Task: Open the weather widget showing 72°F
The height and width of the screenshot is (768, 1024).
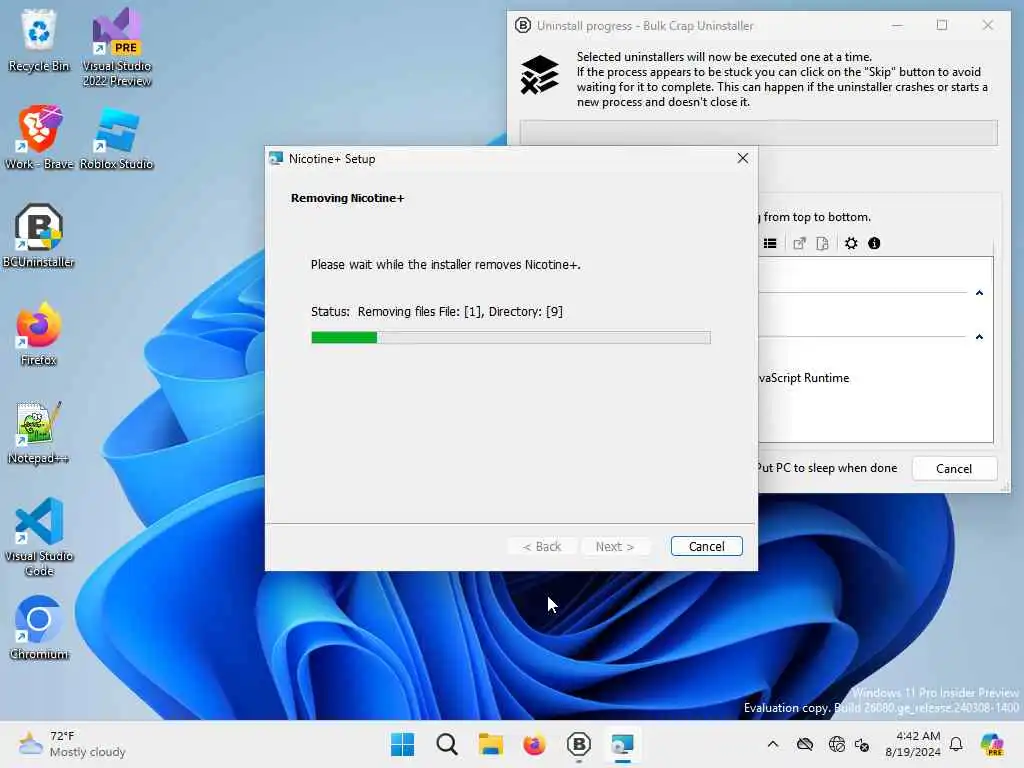Action: pyautogui.click(x=71, y=744)
